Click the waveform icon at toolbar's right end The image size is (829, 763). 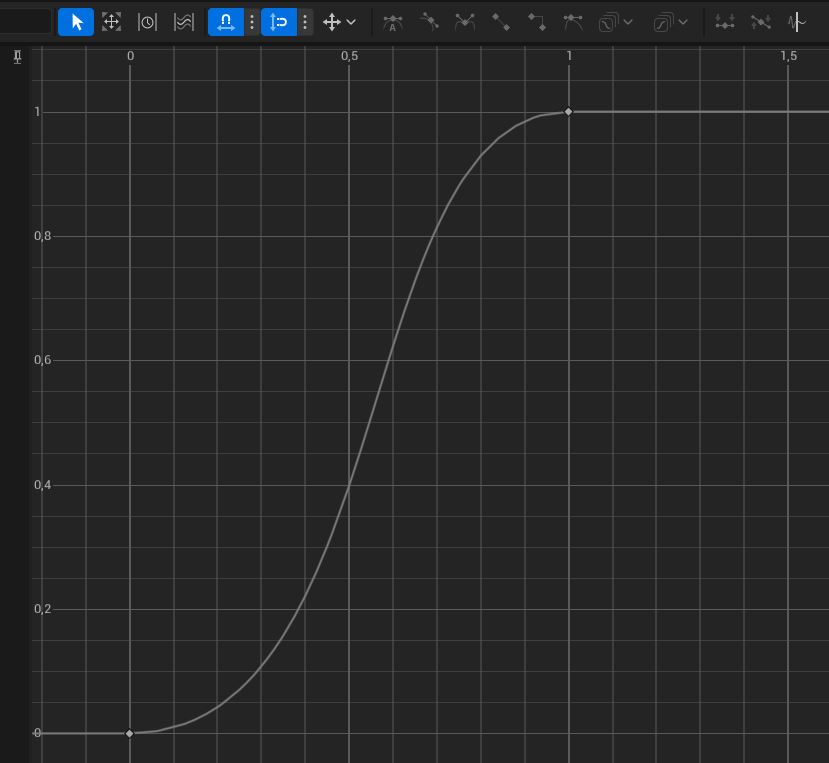point(796,22)
